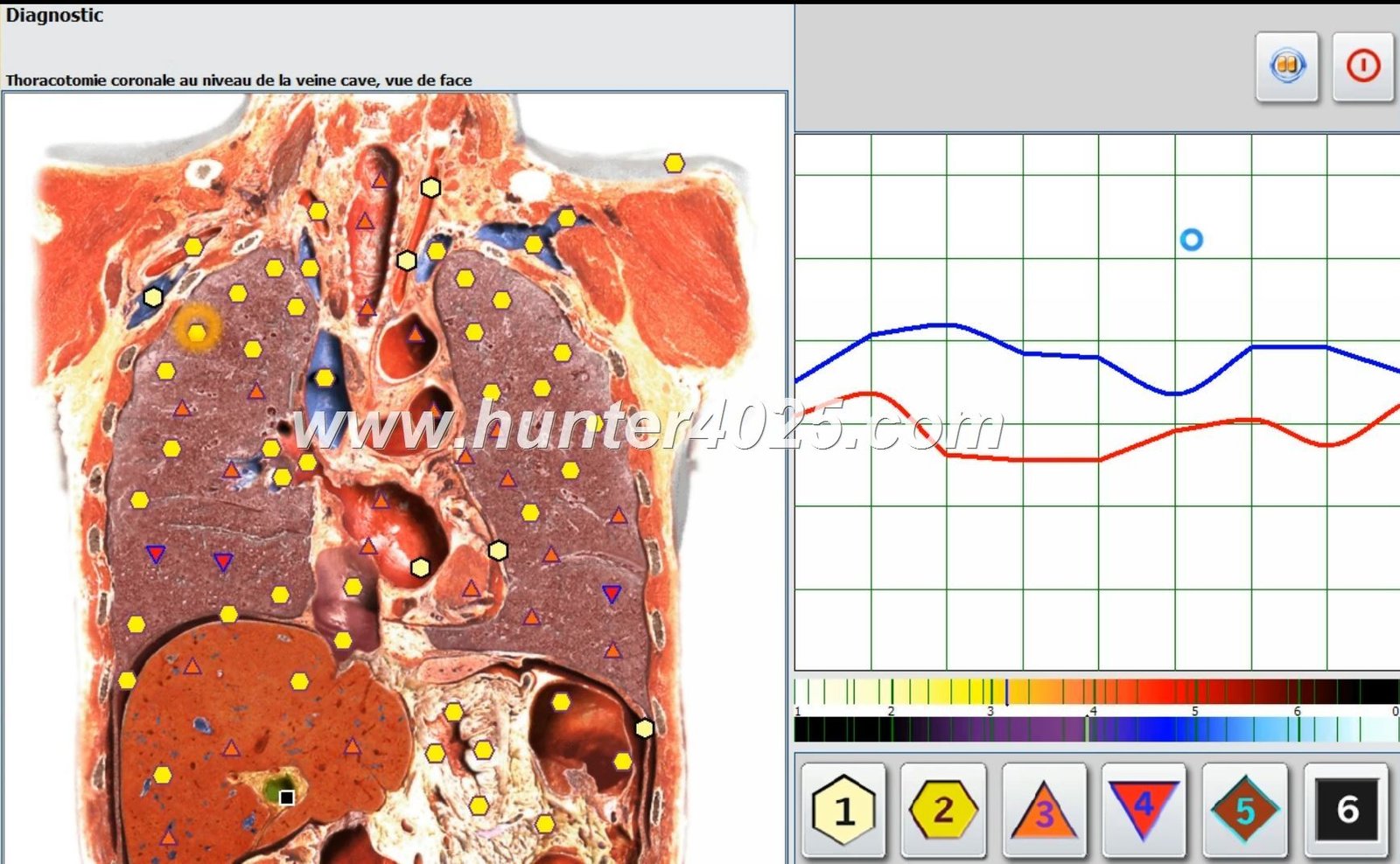Image resolution: width=1400 pixels, height=864 pixels.
Task: Click the pale hexagon level 1 button
Action: (843, 810)
